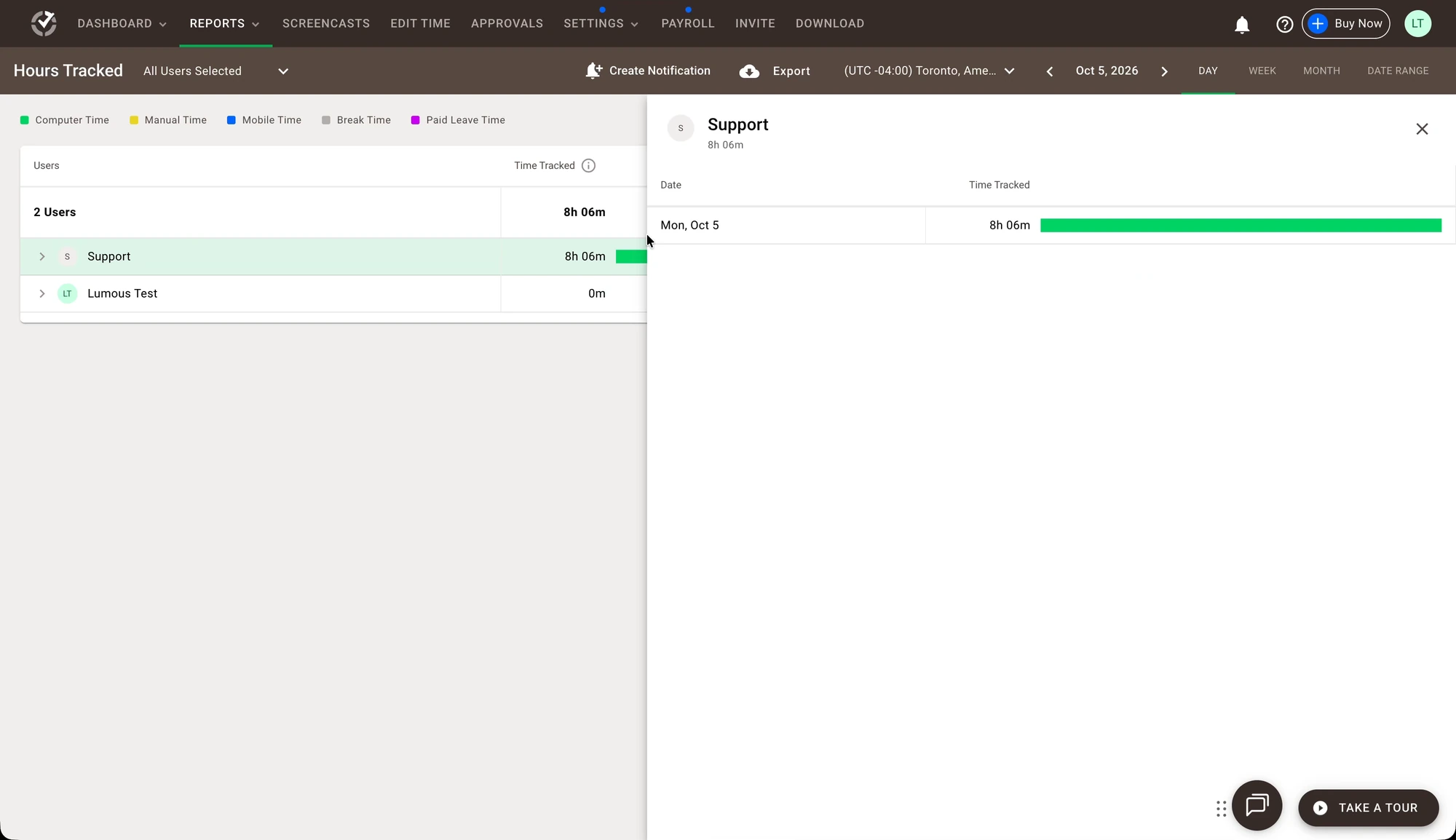Click the Computer Time green legend swatch

(24, 120)
